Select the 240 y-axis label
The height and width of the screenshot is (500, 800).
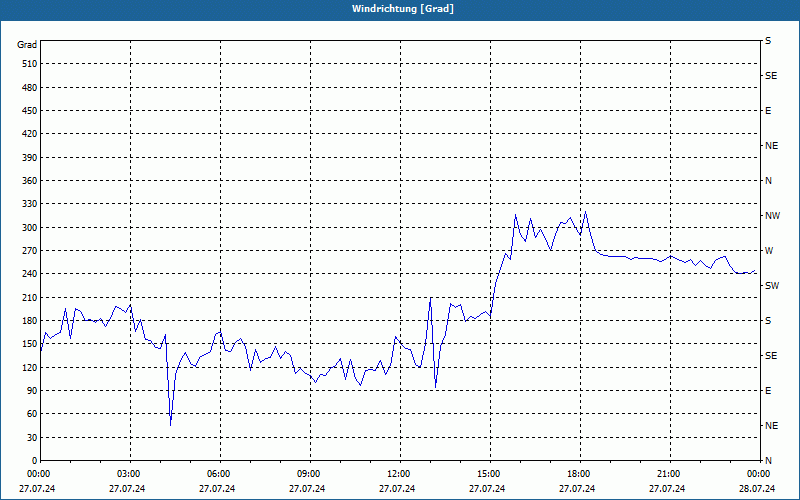coord(29,274)
